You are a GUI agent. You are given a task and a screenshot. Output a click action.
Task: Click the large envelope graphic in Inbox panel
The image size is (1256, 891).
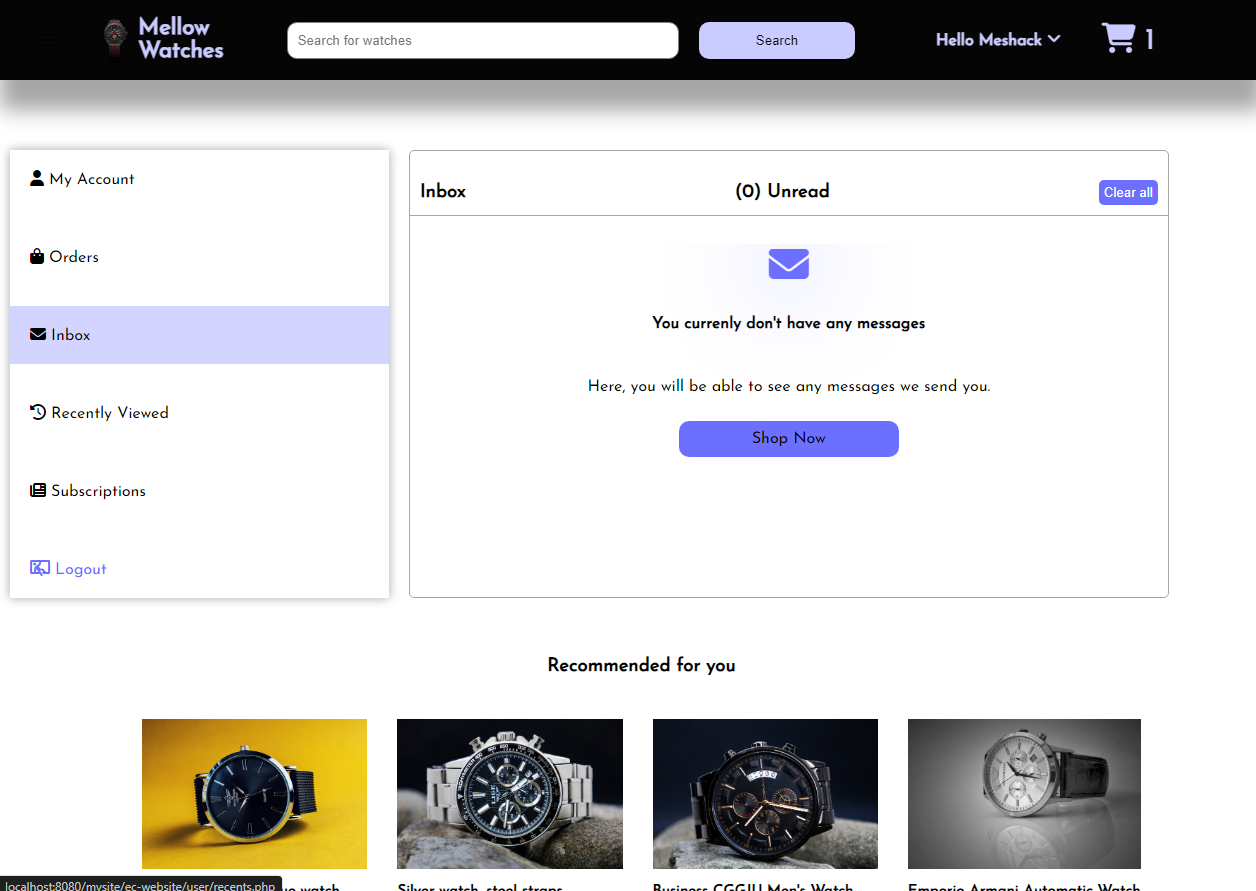[x=788, y=264]
